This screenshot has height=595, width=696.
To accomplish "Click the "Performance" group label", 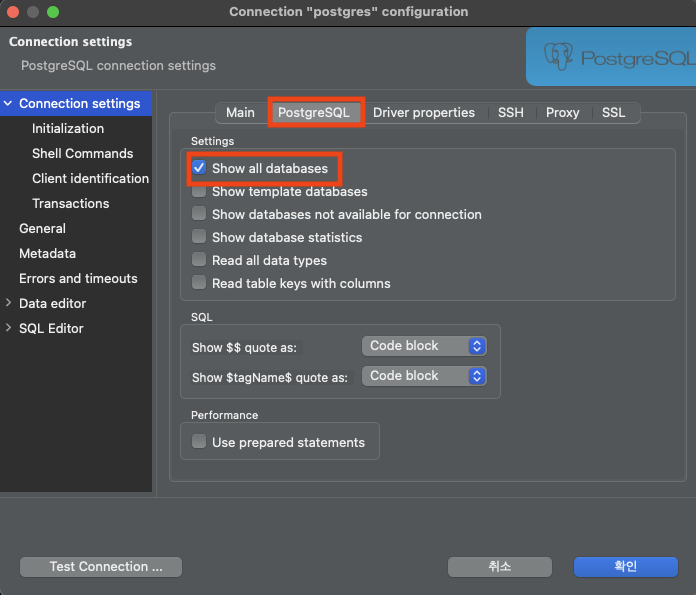I will pyautogui.click(x=224, y=415).
